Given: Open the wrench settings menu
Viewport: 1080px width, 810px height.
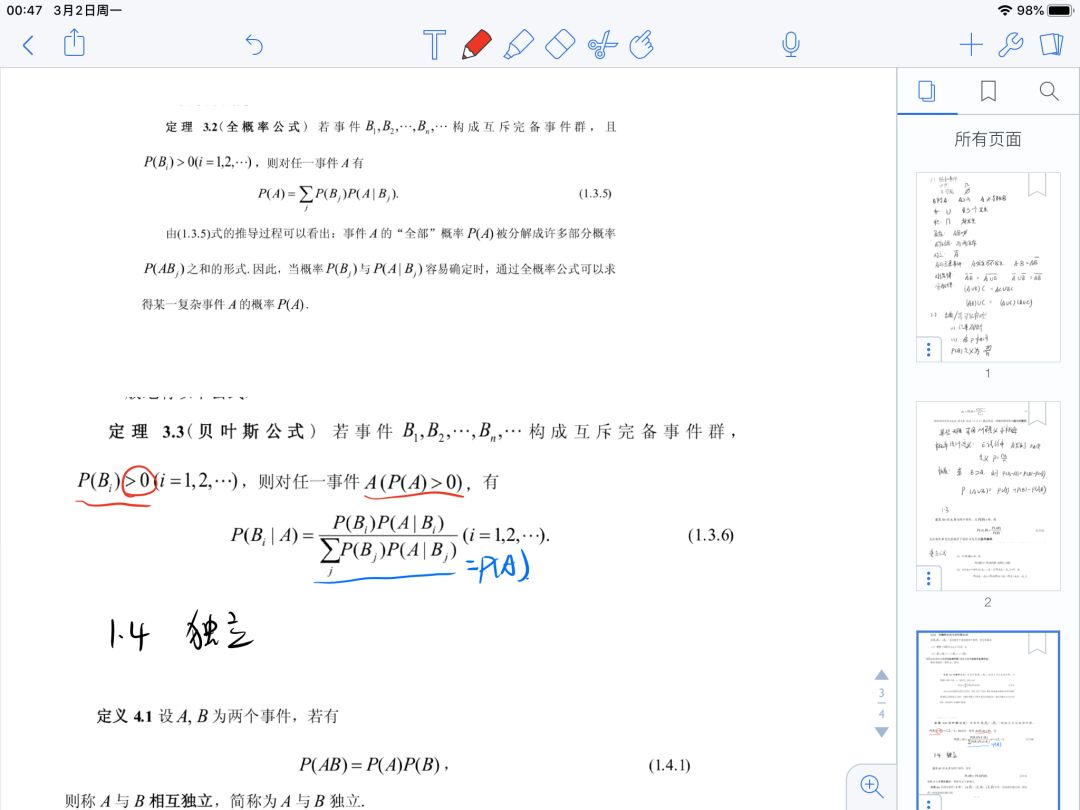Looking at the screenshot, I should tap(1010, 44).
